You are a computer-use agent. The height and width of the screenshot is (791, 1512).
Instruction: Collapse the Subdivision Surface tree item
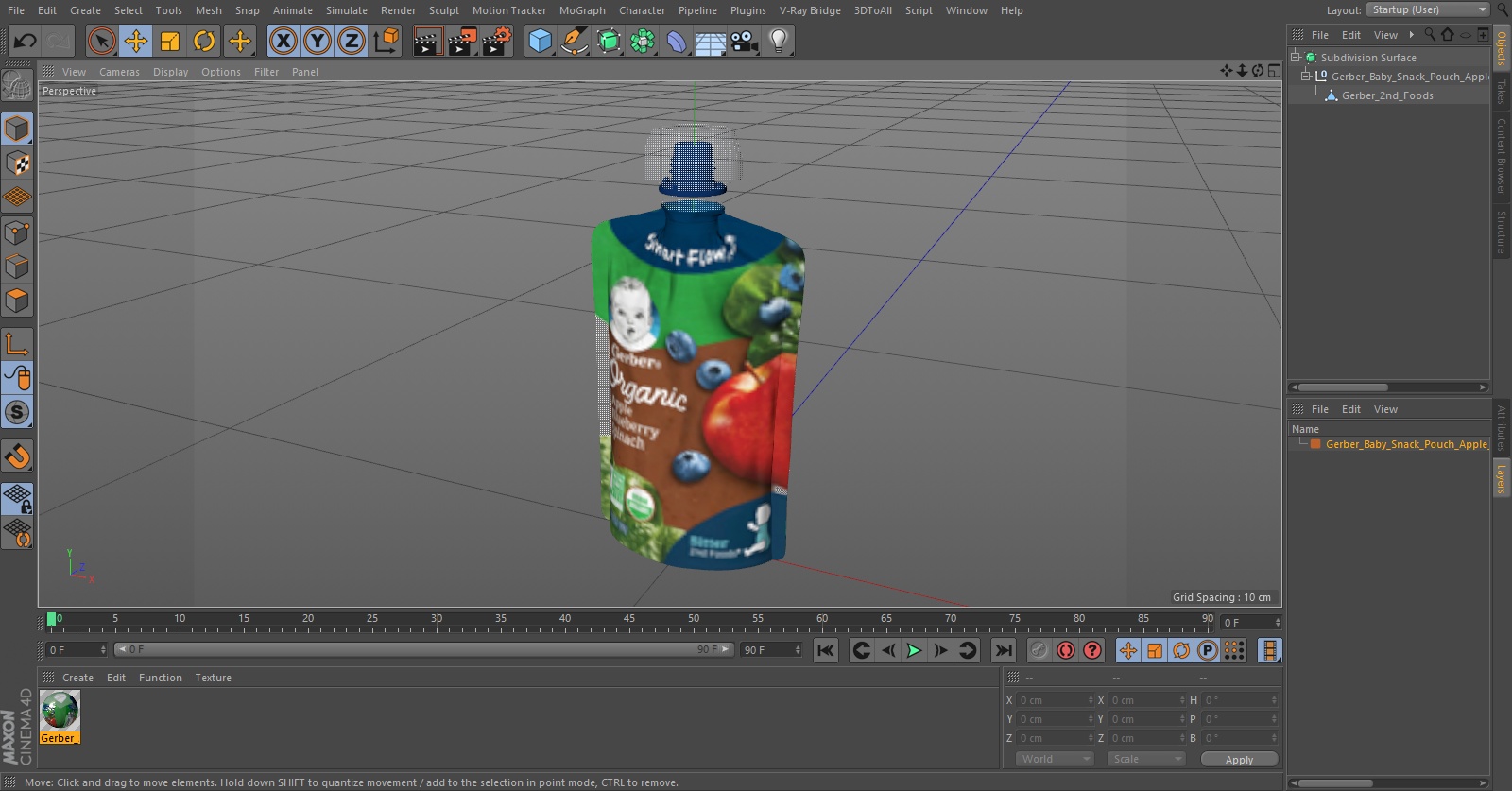[1296, 57]
